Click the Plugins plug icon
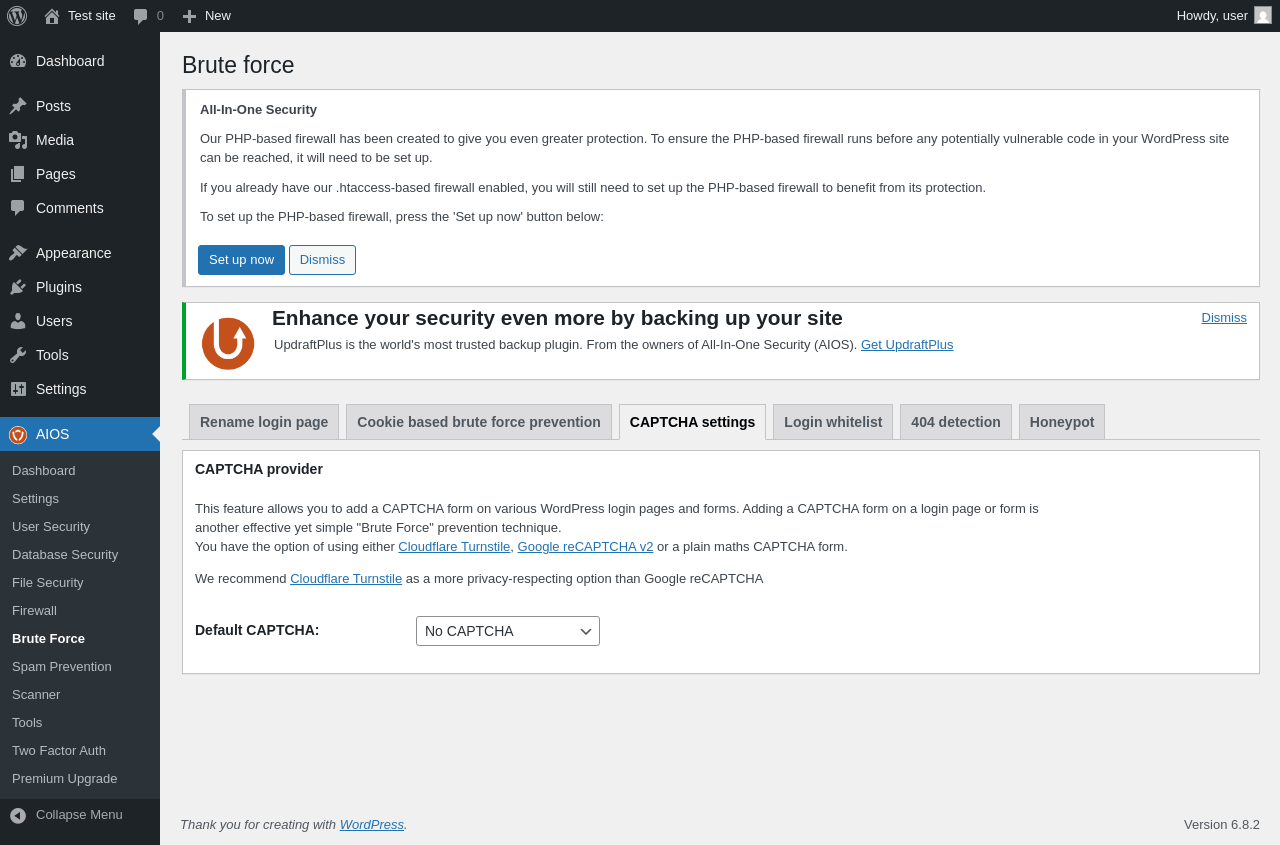This screenshot has height=845, width=1280. click(x=18, y=287)
